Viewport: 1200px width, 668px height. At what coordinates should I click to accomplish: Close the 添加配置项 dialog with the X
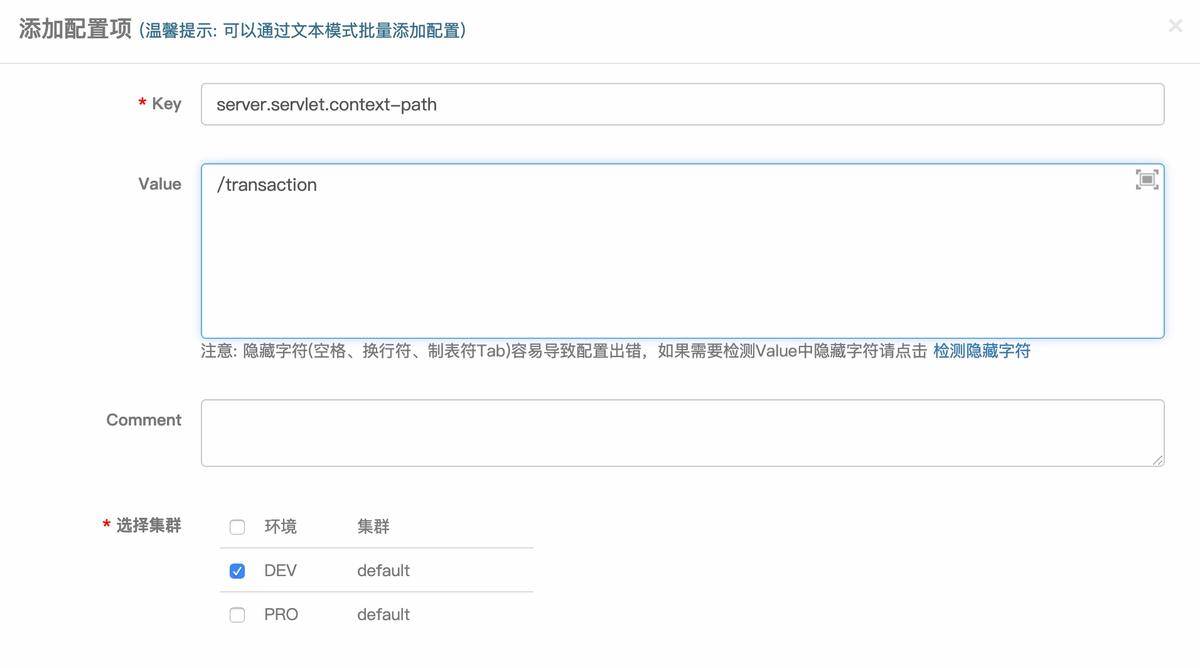click(1175, 24)
